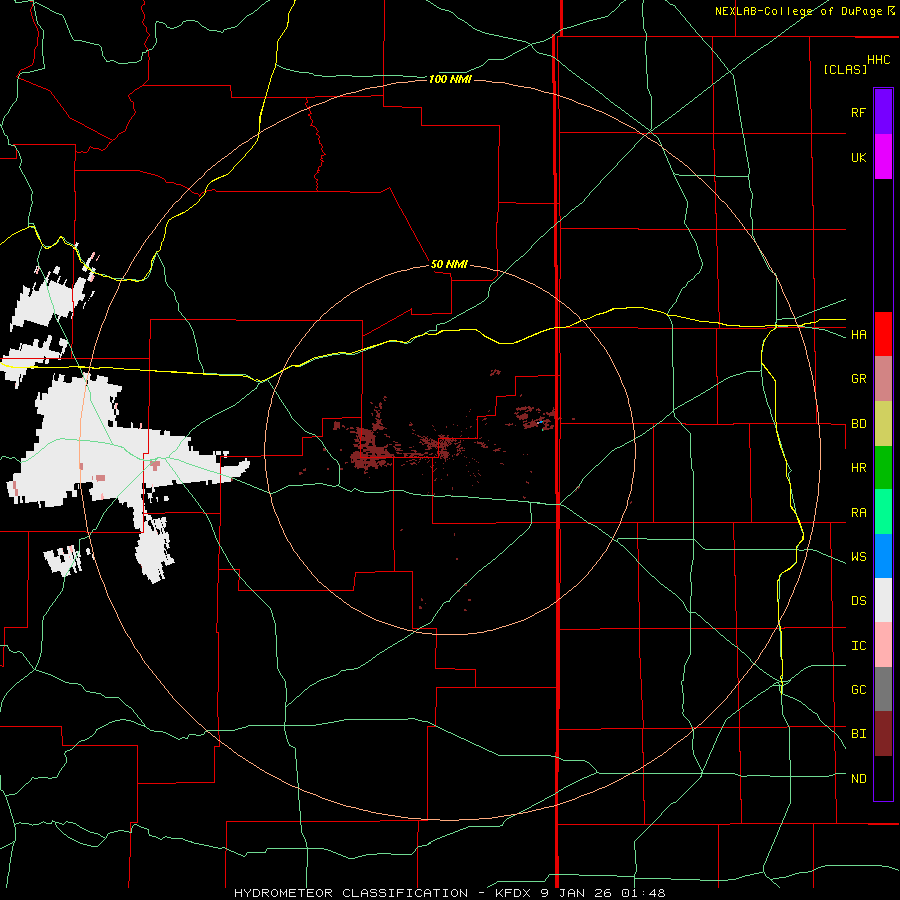Viewport: 900px width, 900px height.
Task: Click the GC legend label
Action: click(x=858, y=690)
